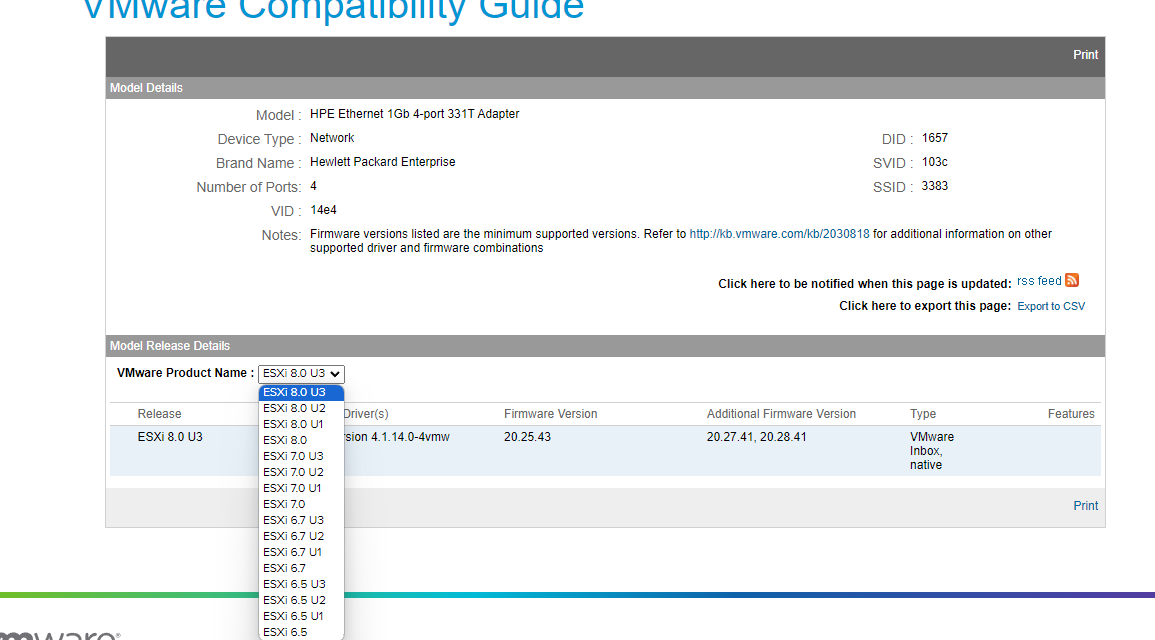Viewport: 1155px width, 640px height.
Task: Select ESXi 6.5 U3 option
Action: tap(301, 585)
